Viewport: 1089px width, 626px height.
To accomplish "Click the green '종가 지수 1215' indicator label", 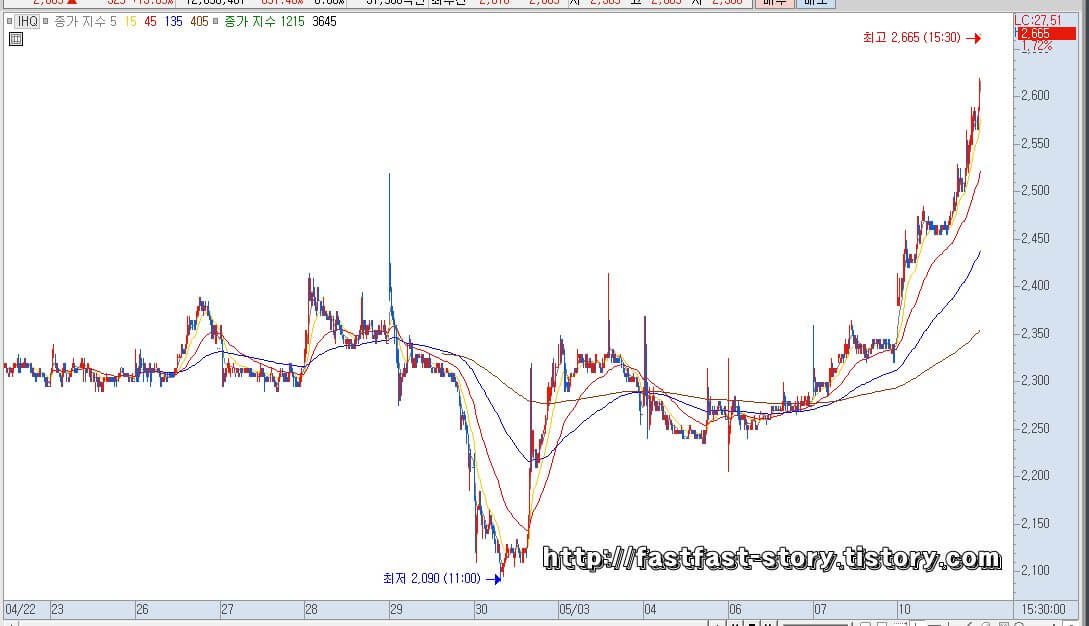I will (x=264, y=22).
